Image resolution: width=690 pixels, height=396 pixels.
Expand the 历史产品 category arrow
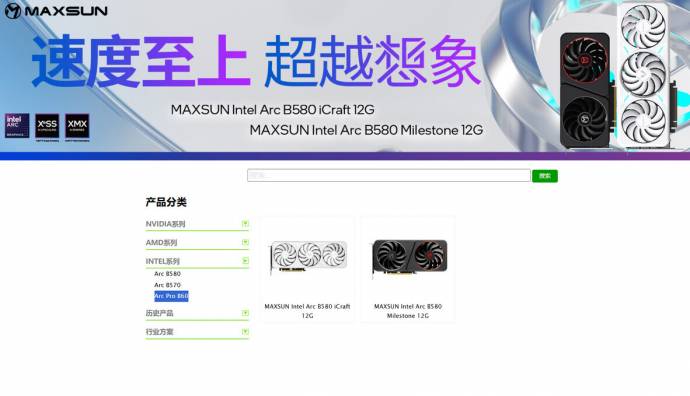[246, 313]
